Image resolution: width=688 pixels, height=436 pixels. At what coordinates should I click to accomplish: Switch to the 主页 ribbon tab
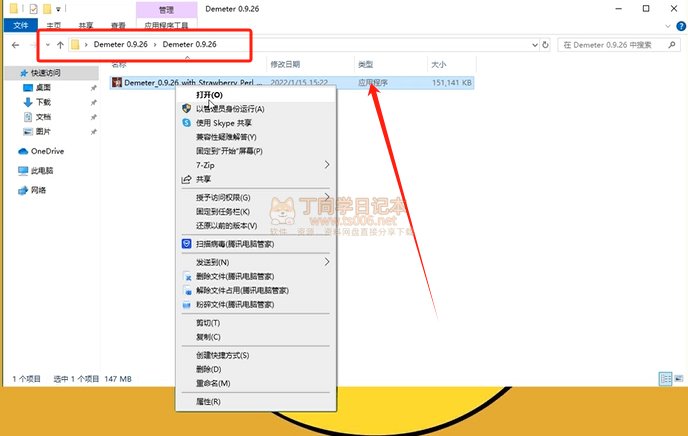[x=54, y=26]
